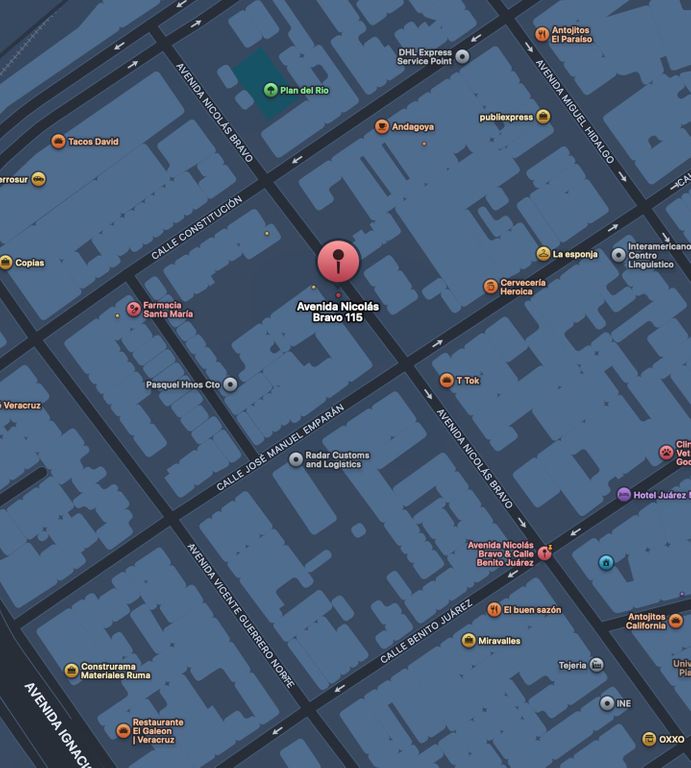Select the Plan del Río park icon
Screen dimensions: 691x768
[x=270, y=90]
